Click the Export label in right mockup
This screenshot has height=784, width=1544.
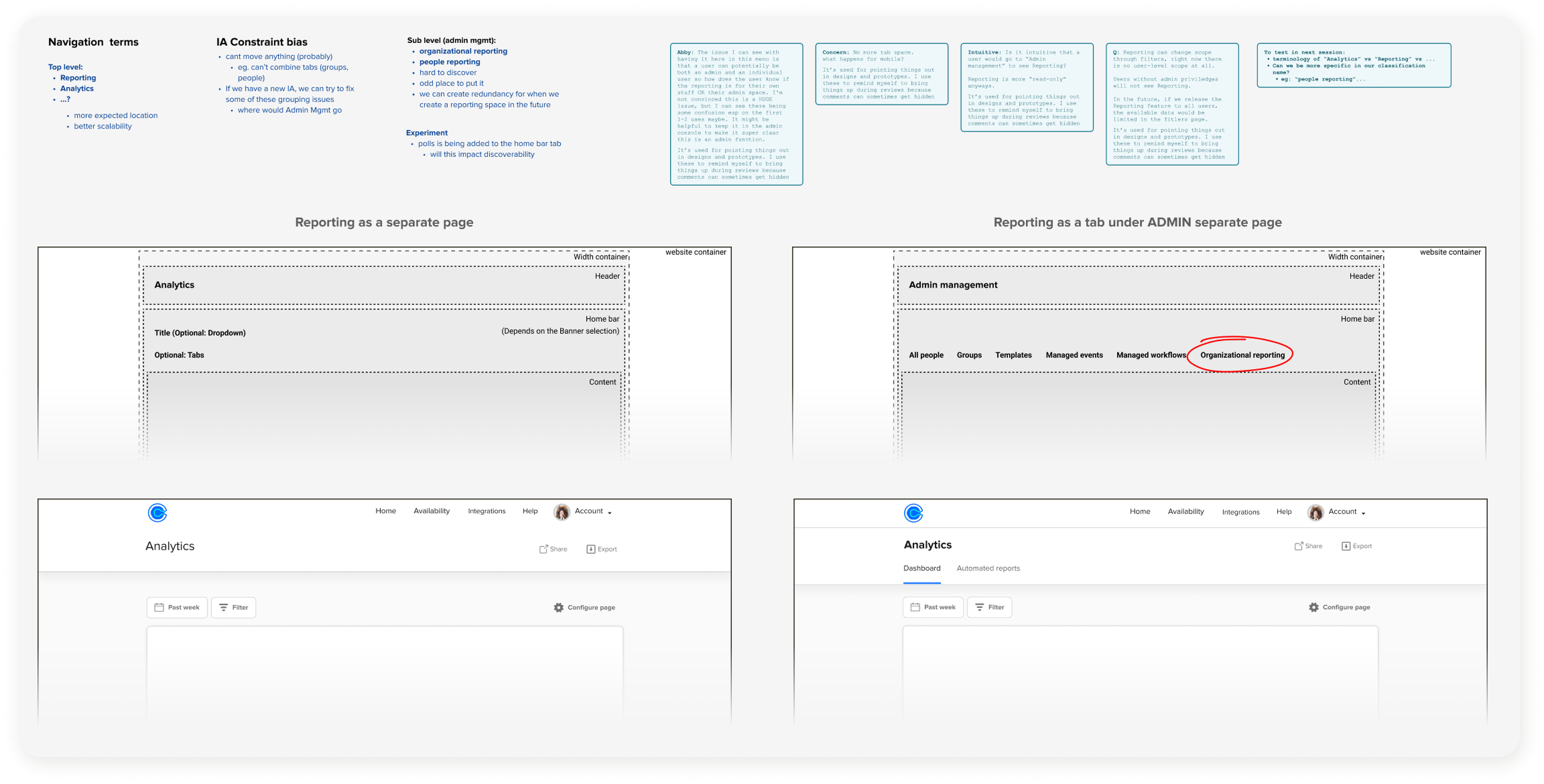(x=1362, y=546)
